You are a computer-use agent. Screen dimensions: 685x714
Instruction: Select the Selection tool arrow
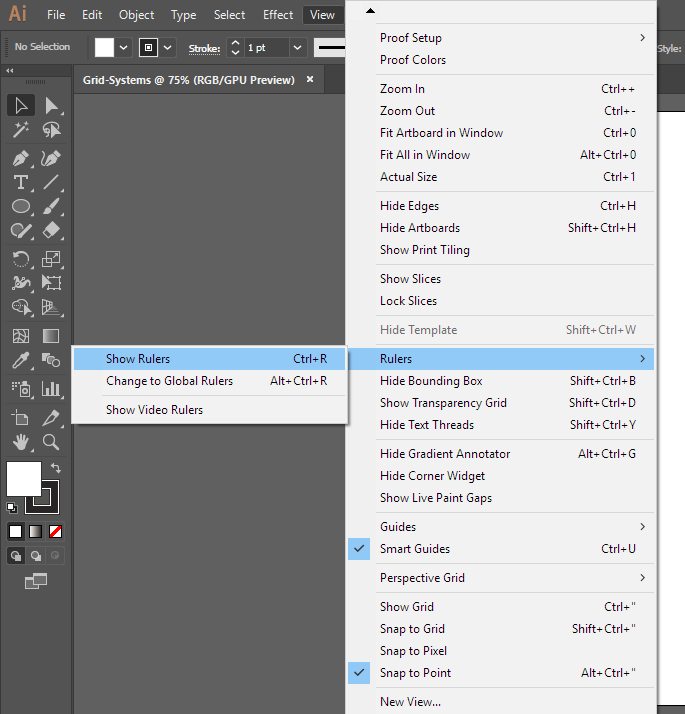point(21,105)
